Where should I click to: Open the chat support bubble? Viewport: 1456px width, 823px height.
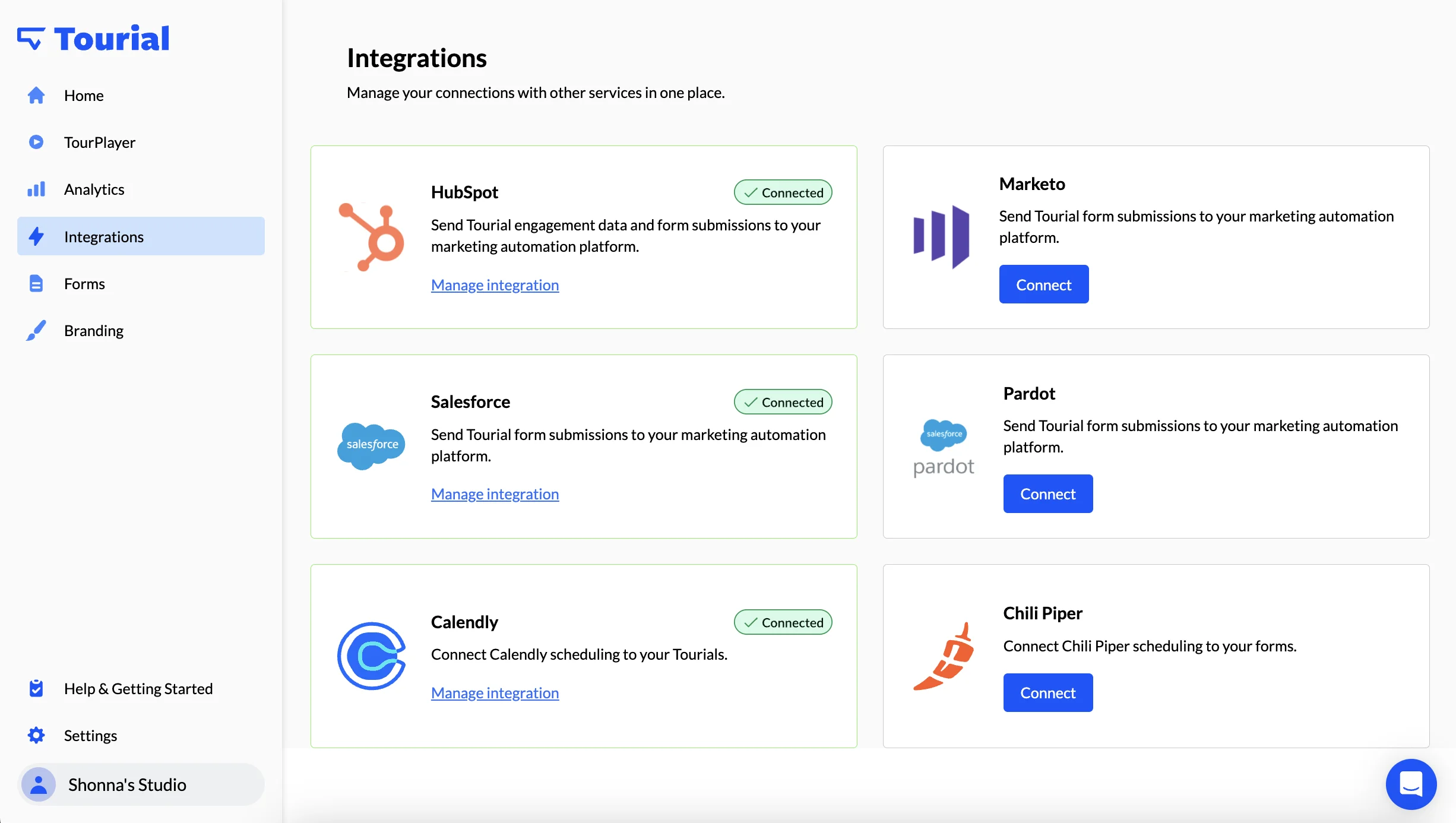1411,784
